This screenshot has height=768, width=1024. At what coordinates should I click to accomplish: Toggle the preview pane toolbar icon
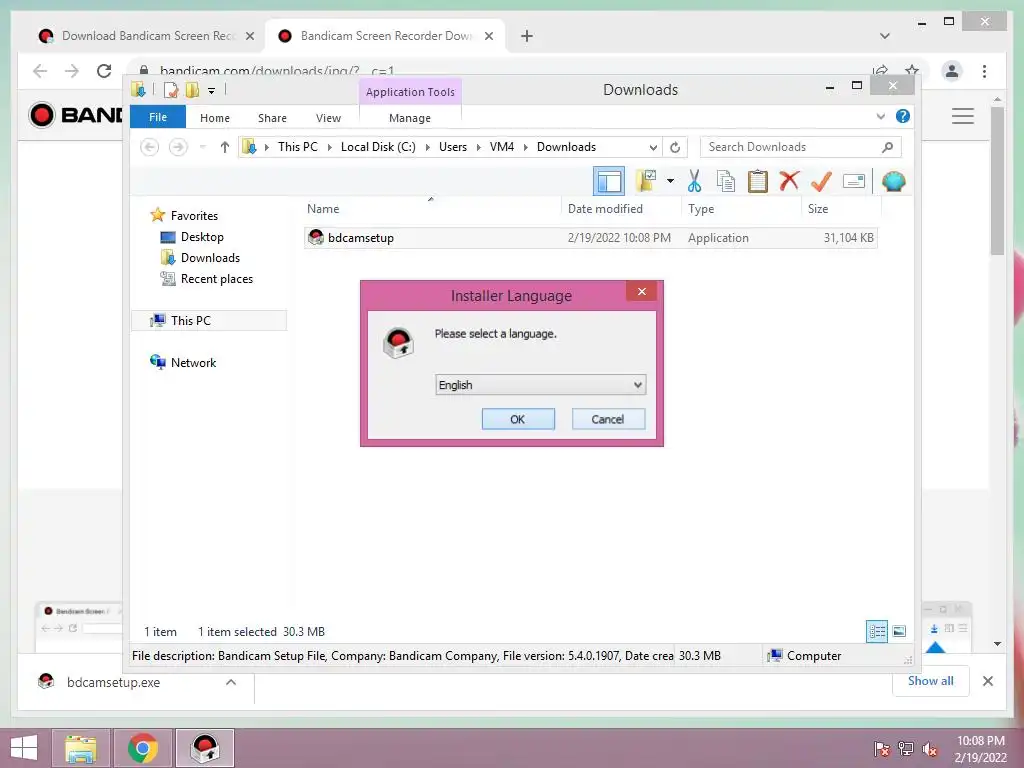[x=609, y=182]
